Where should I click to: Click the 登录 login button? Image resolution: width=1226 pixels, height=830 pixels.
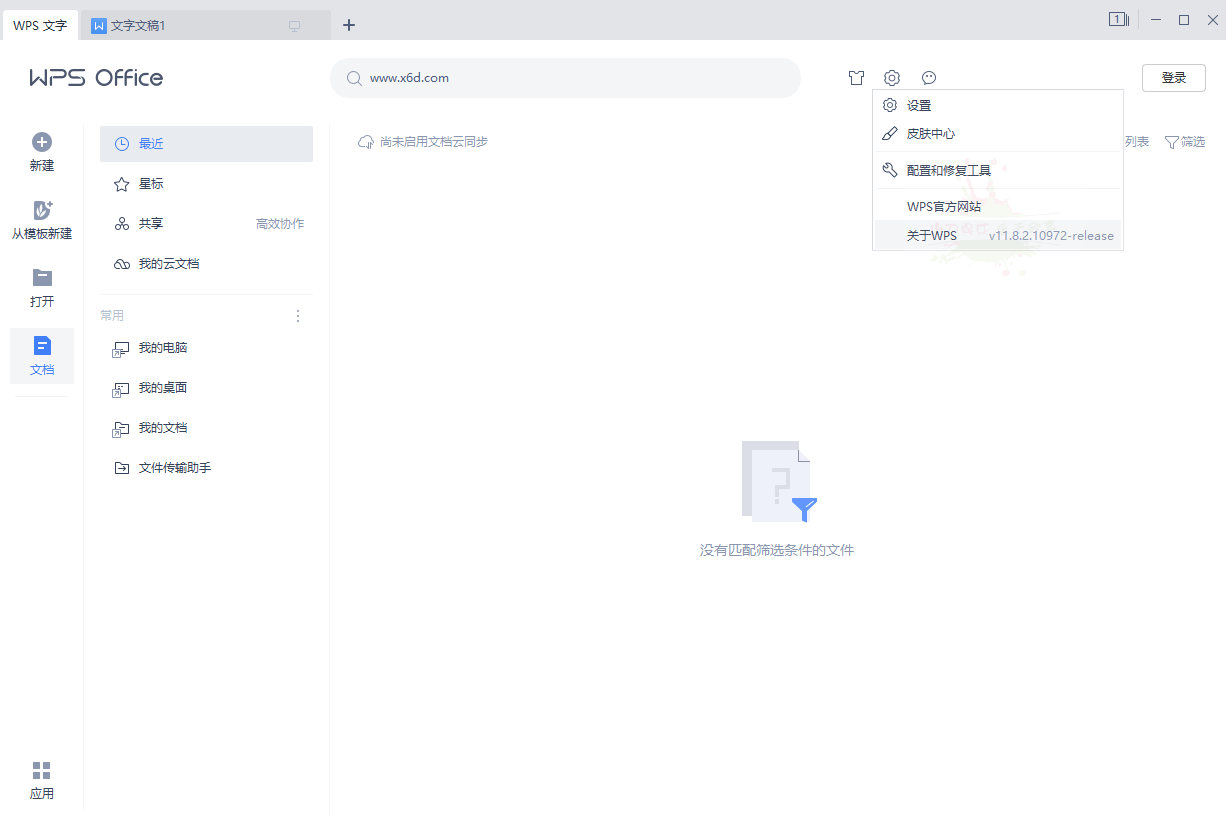(1173, 77)
